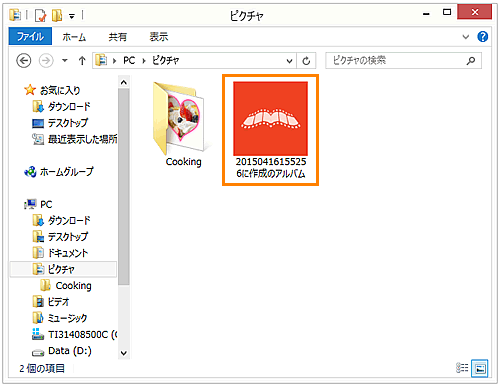Open the ファイル ribbon tab
500x386 pixels.
[30, 36]
